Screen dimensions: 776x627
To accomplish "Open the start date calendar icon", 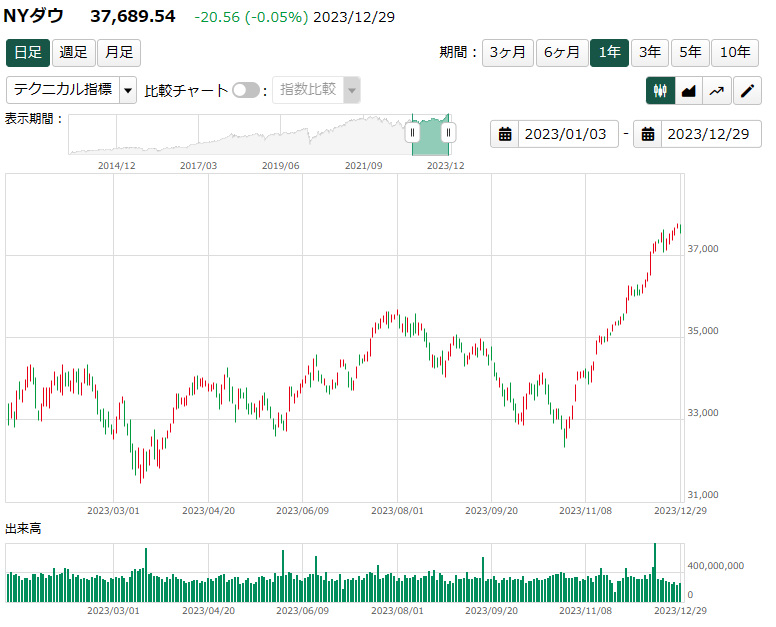I will [505, 134].
